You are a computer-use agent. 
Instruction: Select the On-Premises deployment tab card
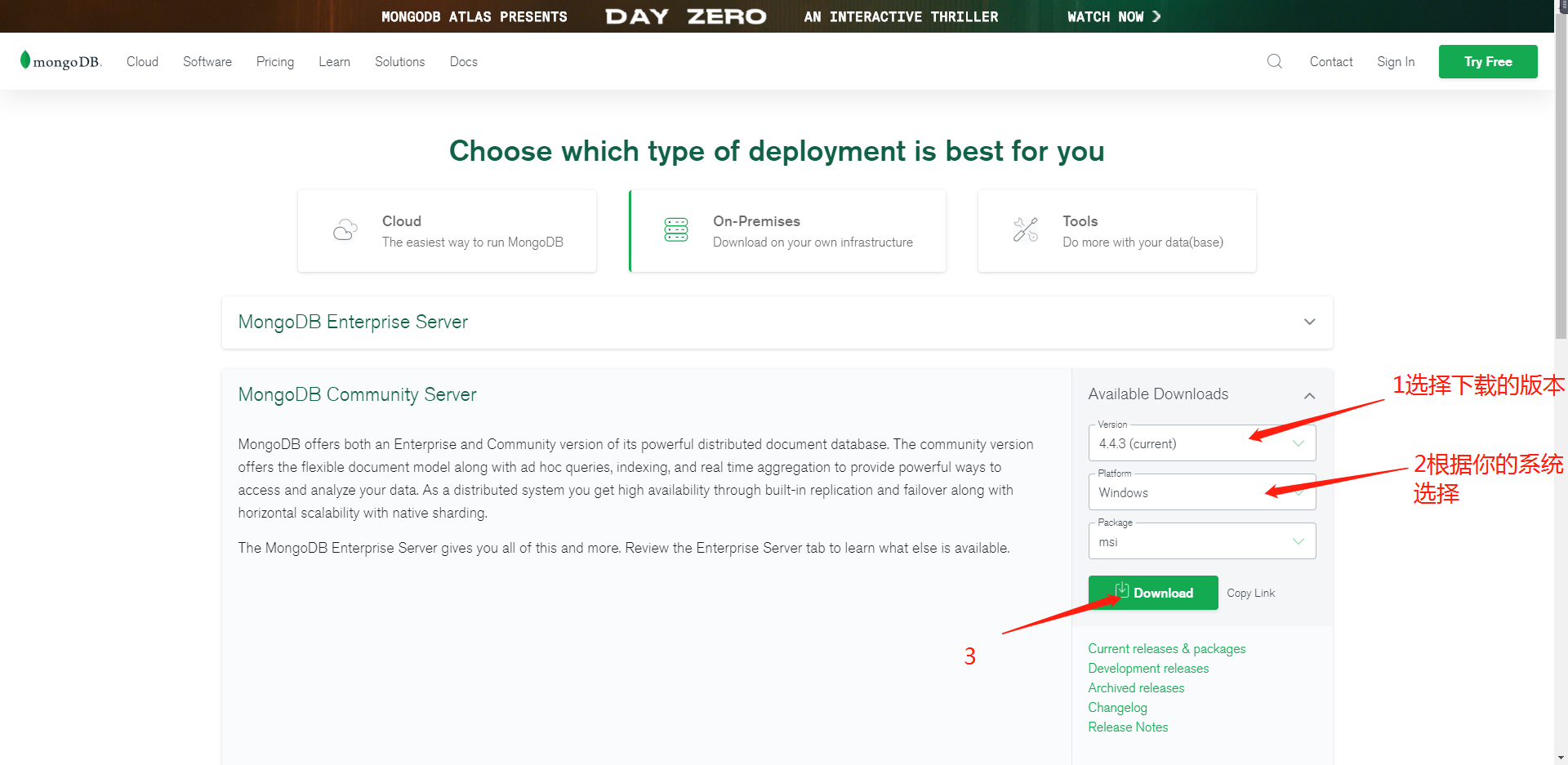(787, 231)
